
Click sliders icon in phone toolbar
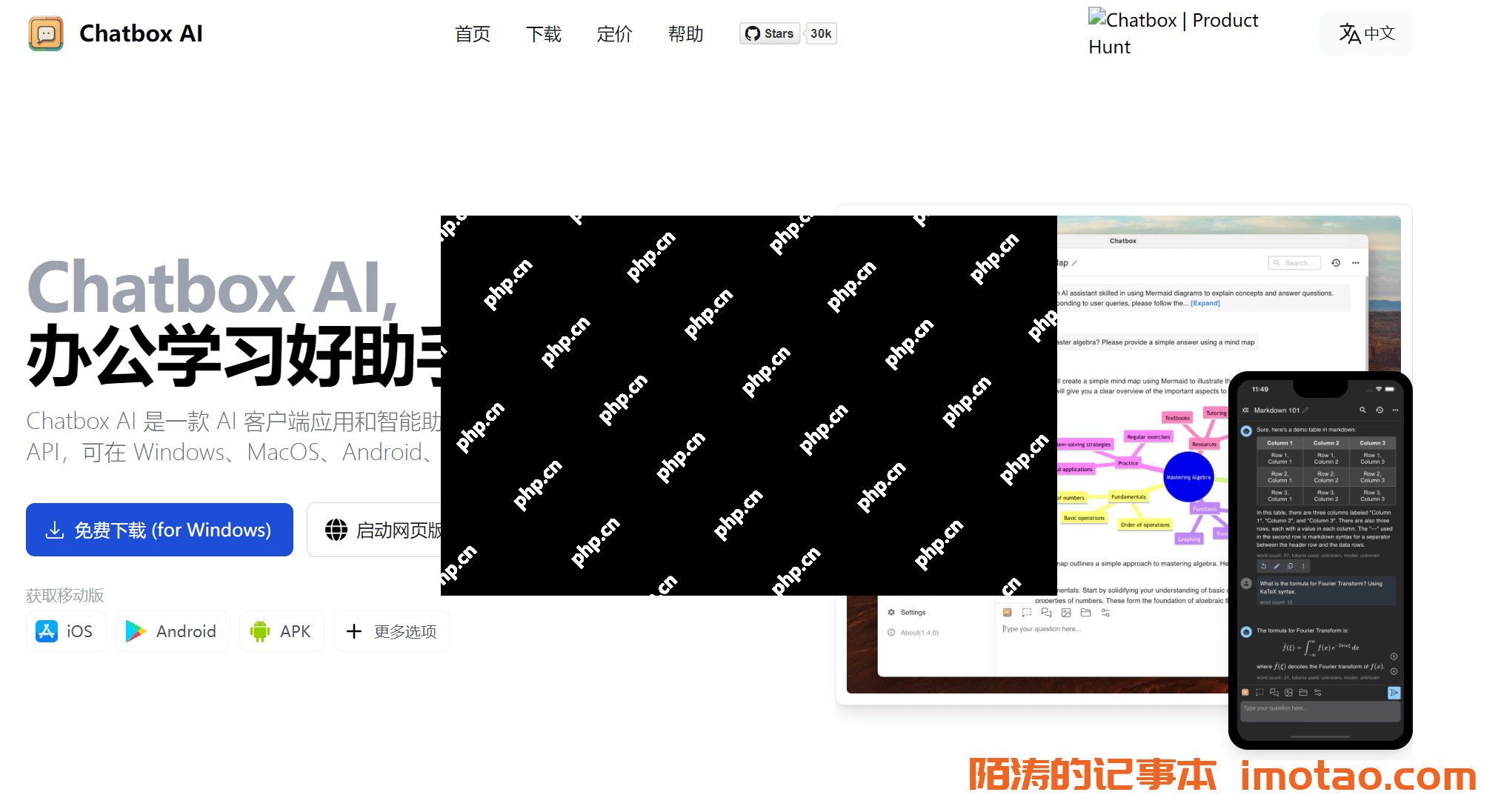1317,693
